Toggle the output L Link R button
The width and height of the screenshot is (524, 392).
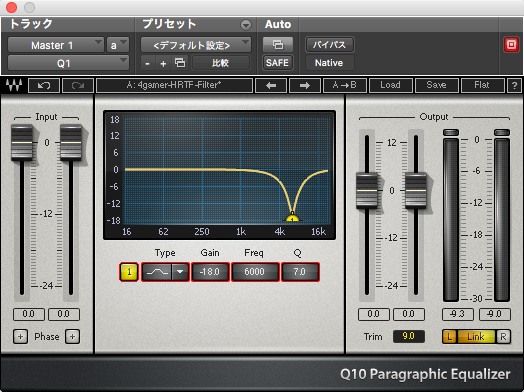[476, 337]
